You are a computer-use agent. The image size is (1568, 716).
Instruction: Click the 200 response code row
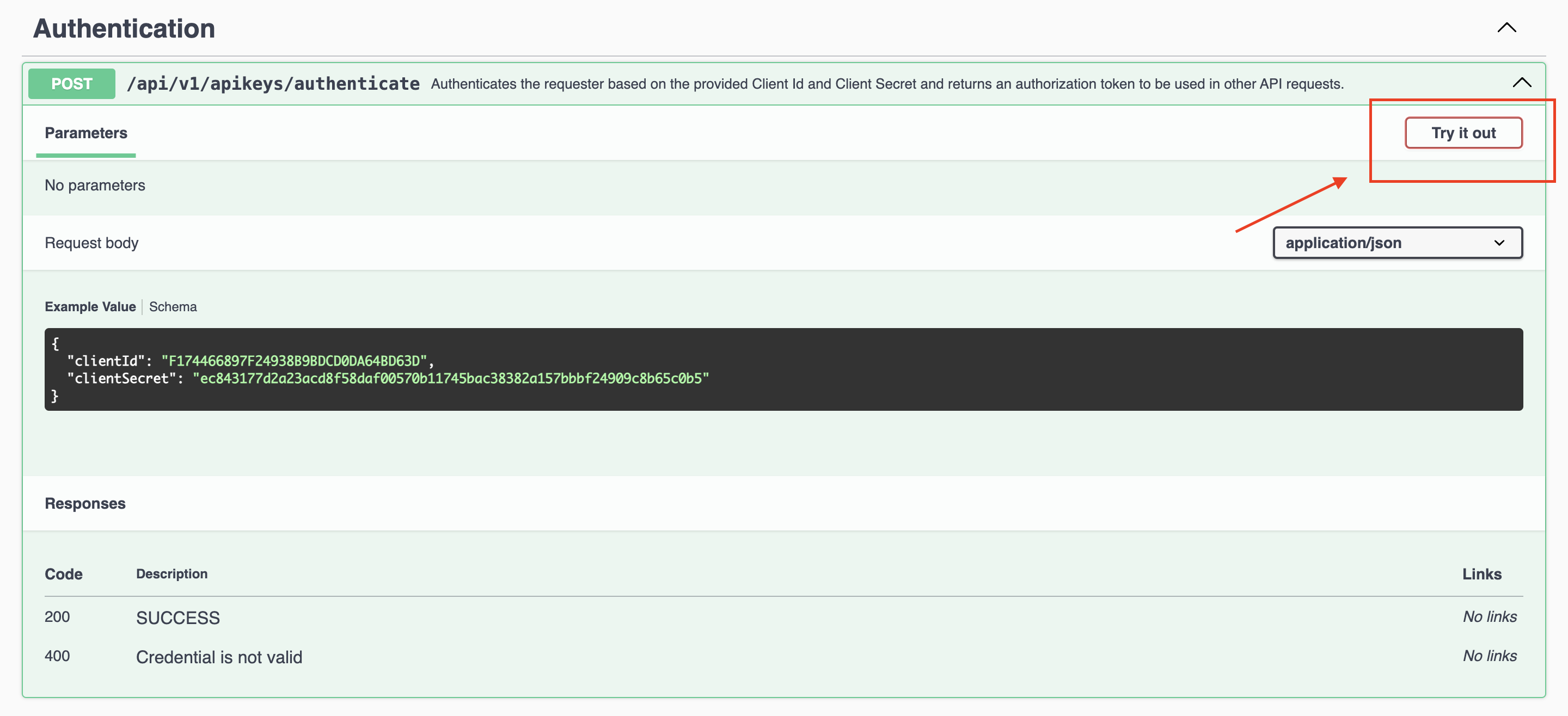pyautogui.click(x=57, y=617)
